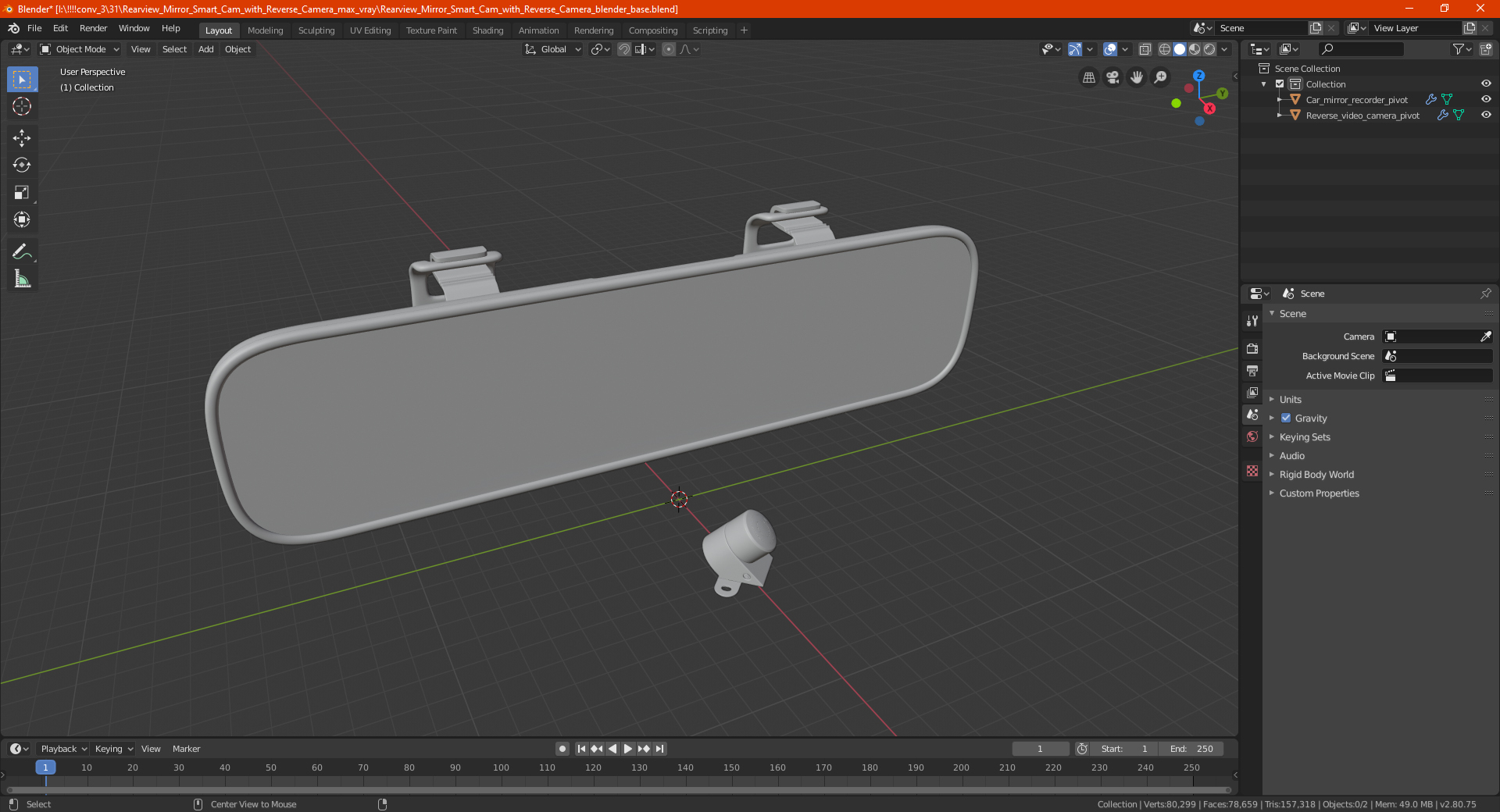Hide Reverse_video_camera_pivot with eye icon
This screenshot has width=1500, height=812.
click(x=1486, y=115)
